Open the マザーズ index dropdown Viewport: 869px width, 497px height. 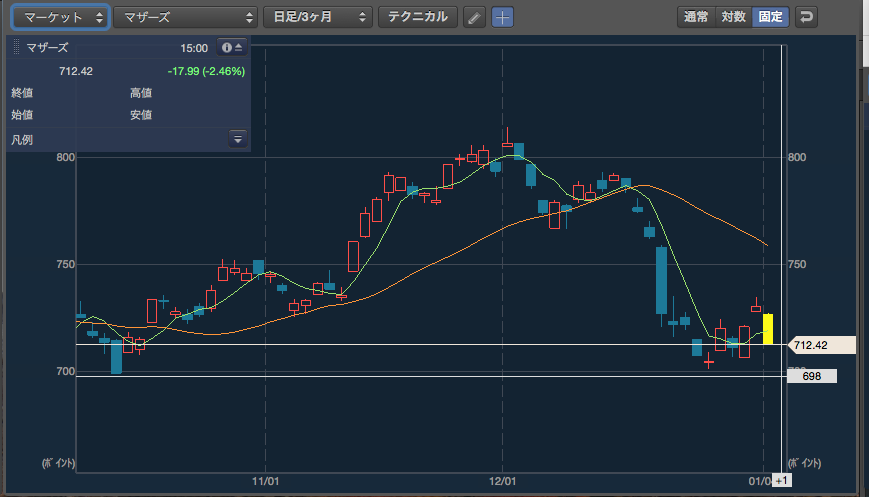coord(186,17)
